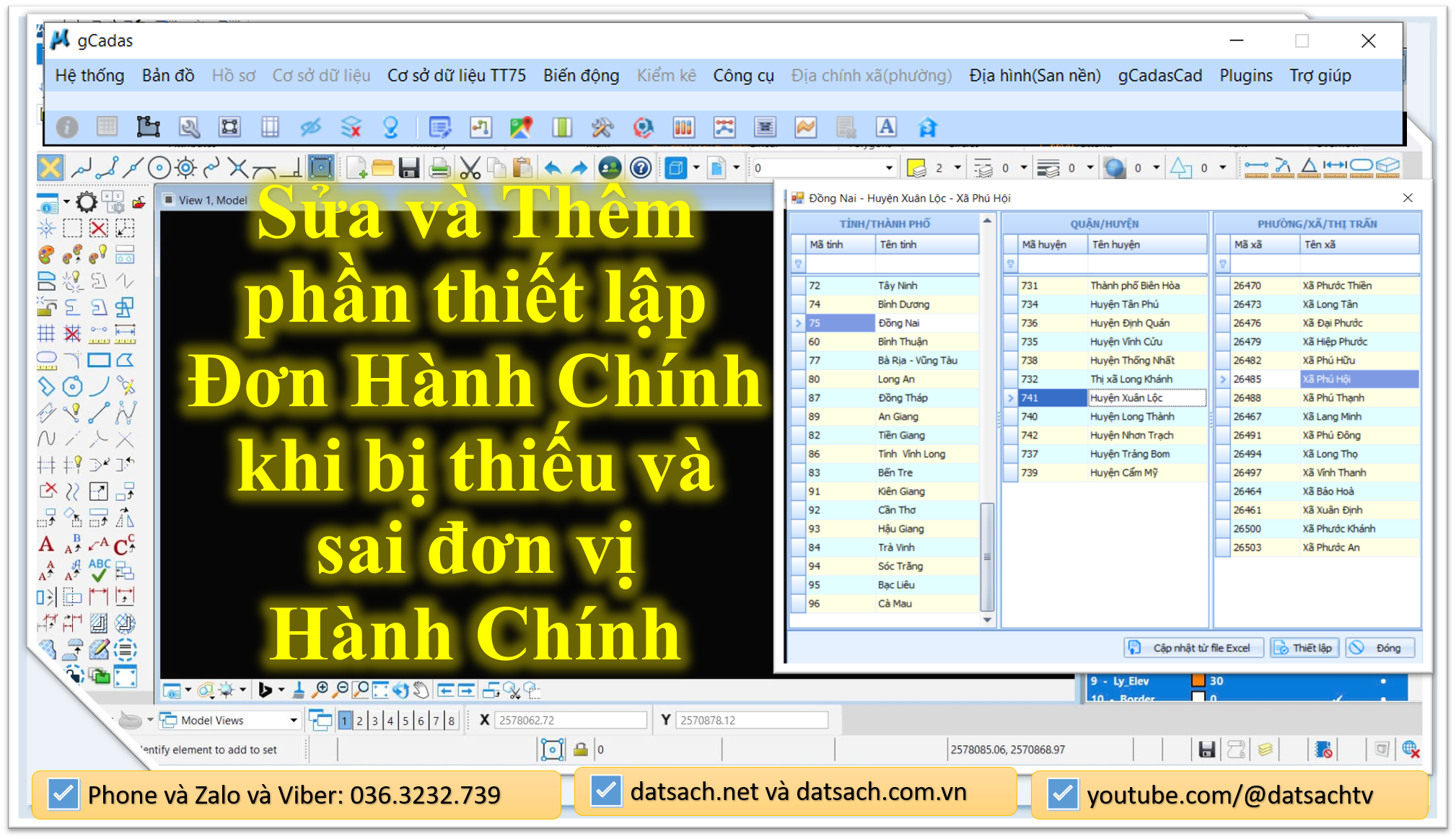Open the dropdown arrow next to the cube icon
This screenshot has height=839, width=1456.
697,167
